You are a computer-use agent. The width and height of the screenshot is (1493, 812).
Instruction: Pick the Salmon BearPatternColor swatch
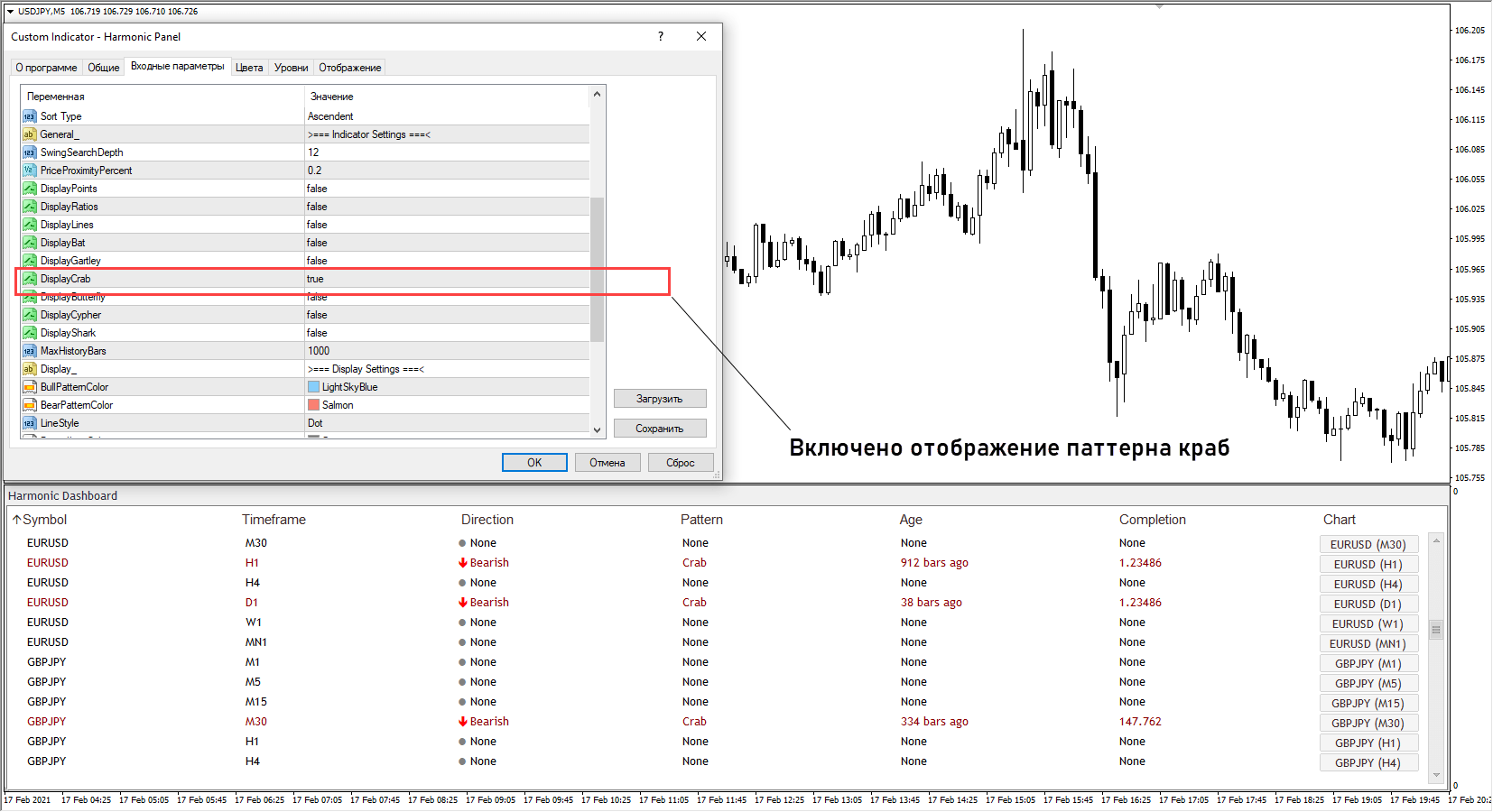(x=314, y=405)
